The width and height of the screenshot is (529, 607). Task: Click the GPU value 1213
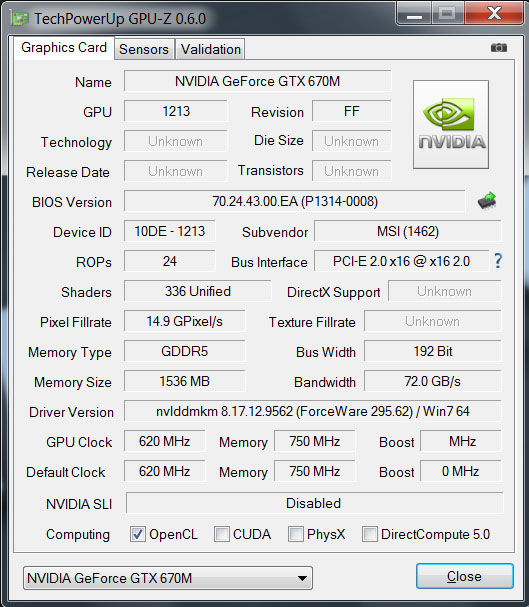(x=176, y=111)
